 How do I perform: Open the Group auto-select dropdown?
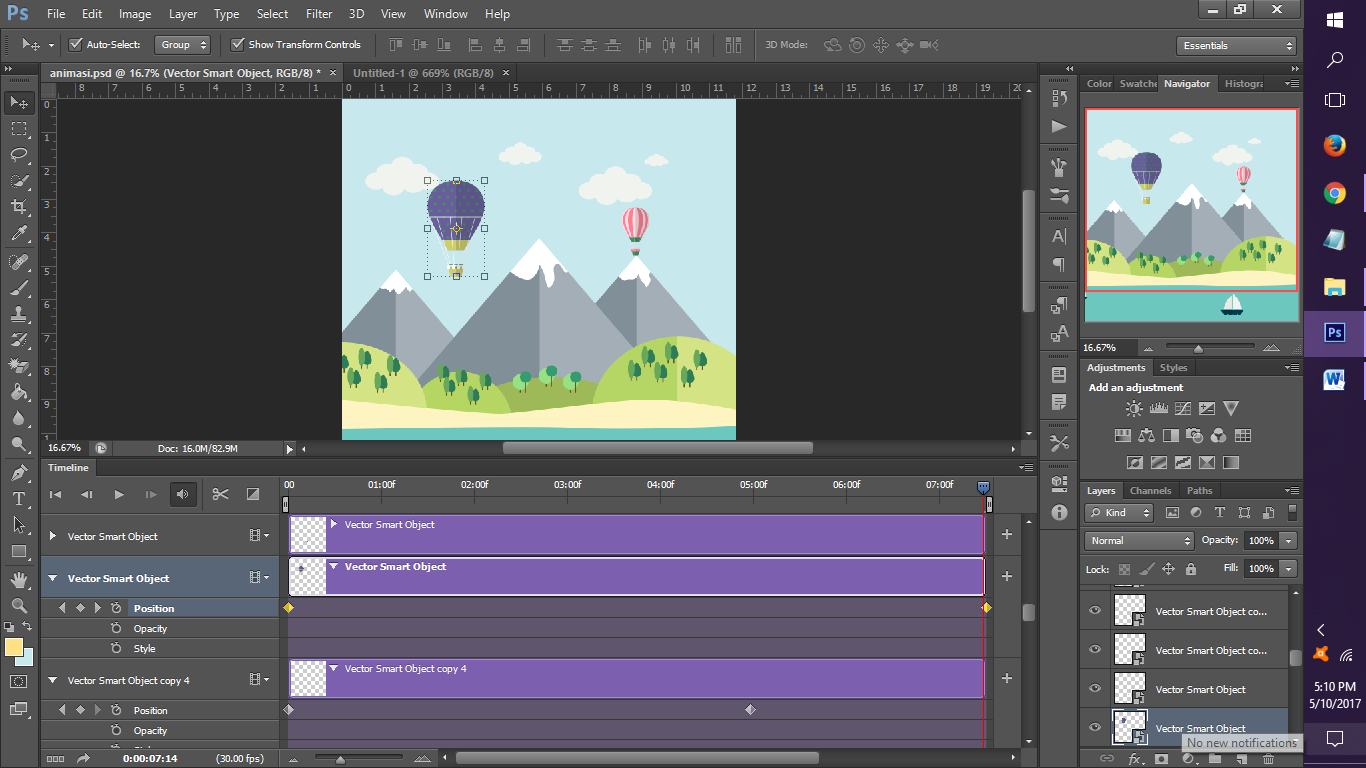184,45
